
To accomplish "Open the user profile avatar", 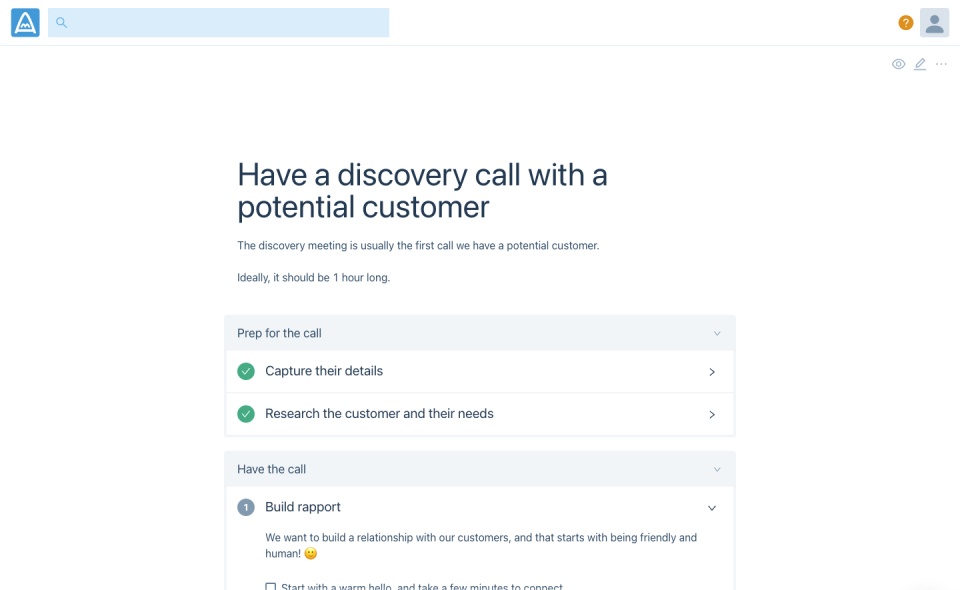I will pos(934,23).
